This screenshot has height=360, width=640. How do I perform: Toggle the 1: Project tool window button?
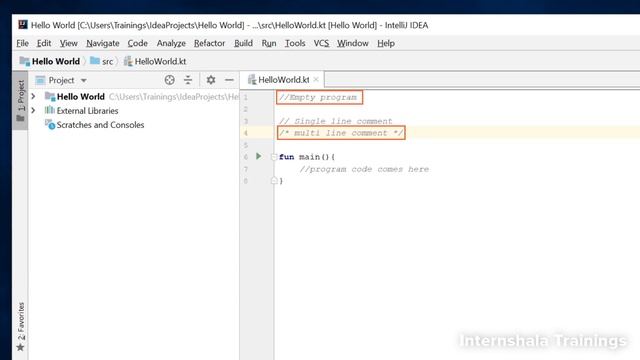coord(20,100)
